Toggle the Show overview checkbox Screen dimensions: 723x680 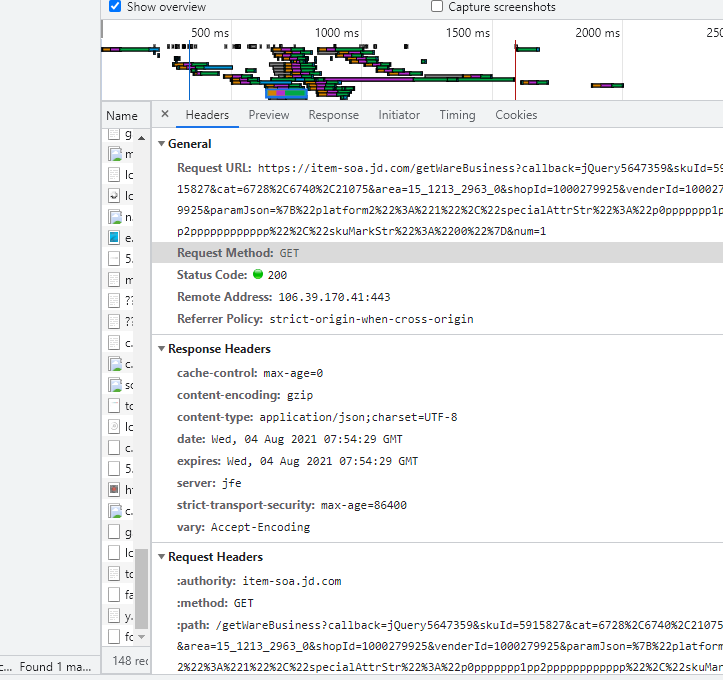coord(115,6)
